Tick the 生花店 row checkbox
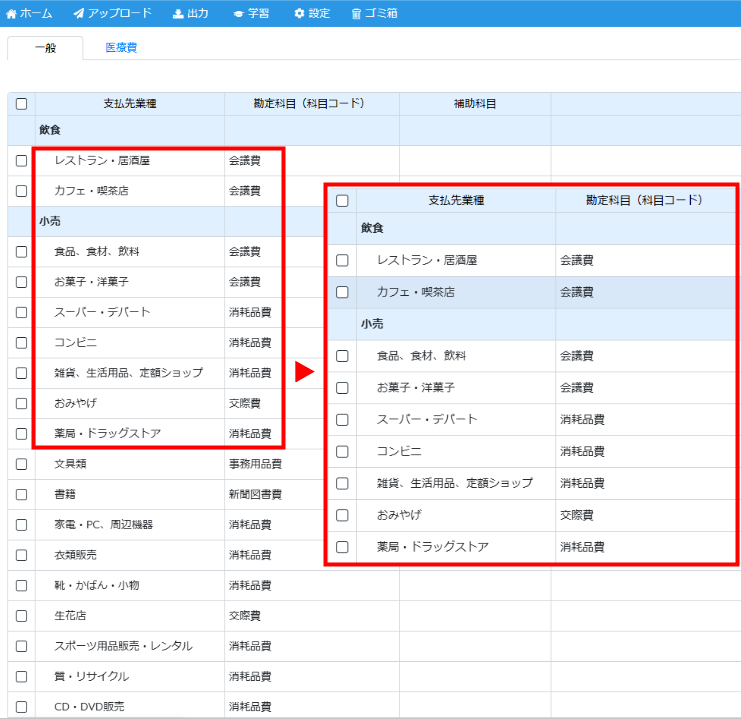Screen dimensions: 741x719 (x=21, y=616)
